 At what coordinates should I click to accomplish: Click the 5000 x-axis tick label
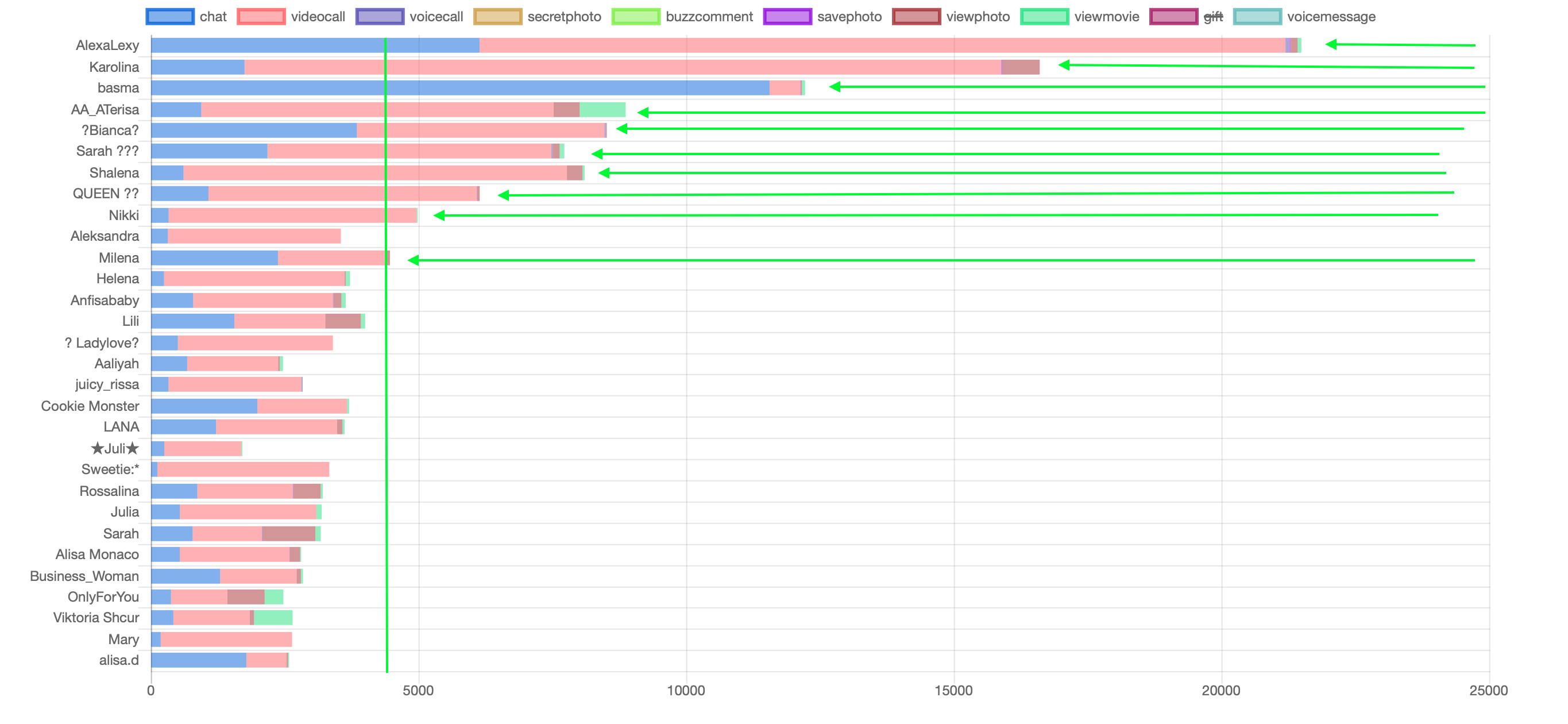point(418,691)
